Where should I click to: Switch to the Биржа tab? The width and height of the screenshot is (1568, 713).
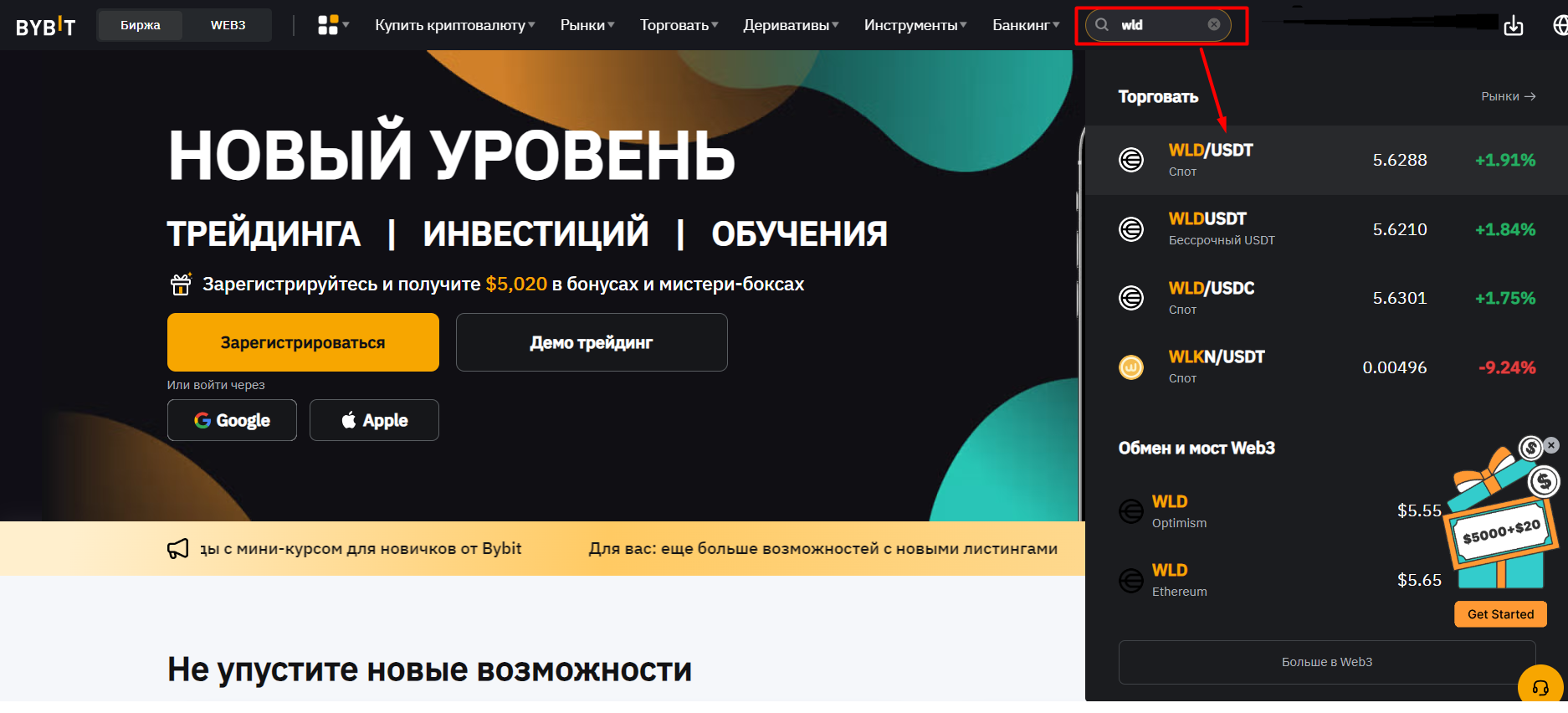[141, 25]
